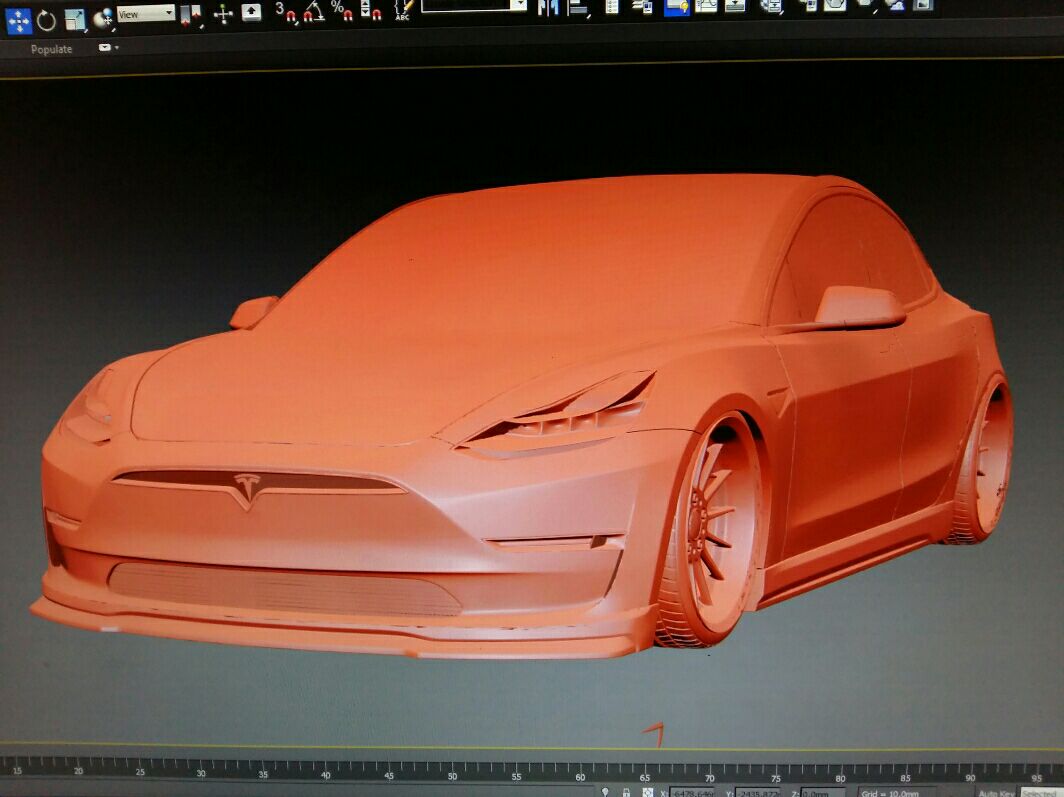
Task: Toggle the Selection Lock padlock icon
Action: tap(626, 792)
